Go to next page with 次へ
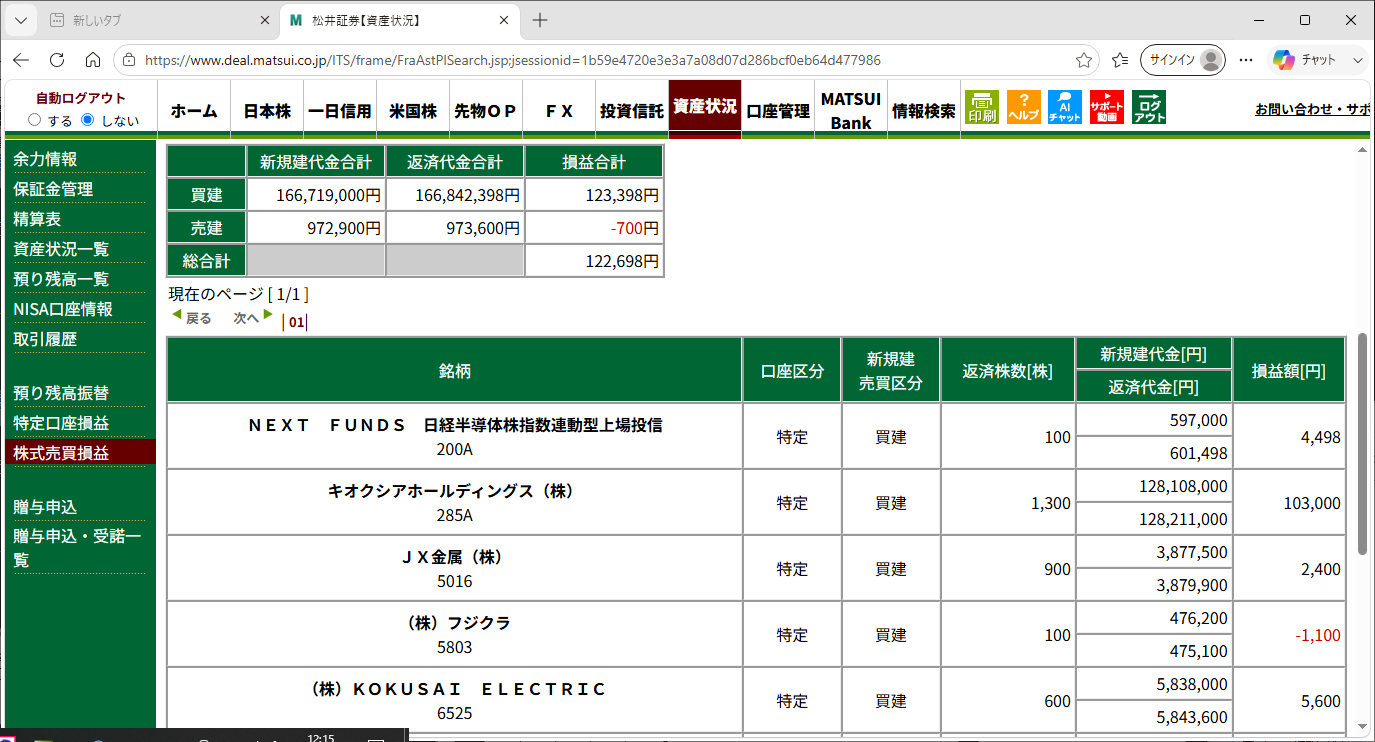This screenshot has width=1375, height=742. pos(253,317)
